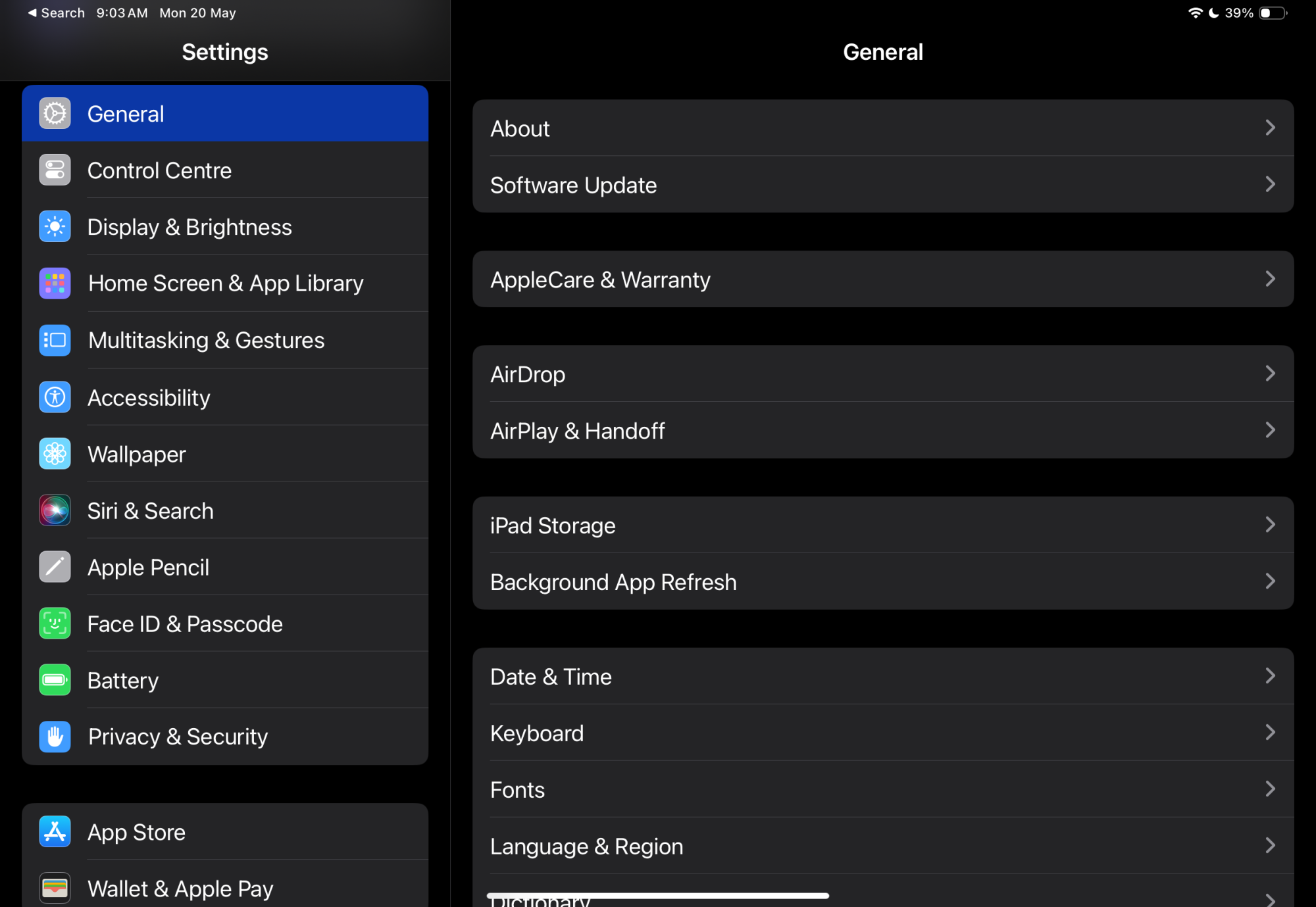This screenshot has height=907, width=1316.
Task: Open Display & Brightness settings
Action: [x=225, y=227]
